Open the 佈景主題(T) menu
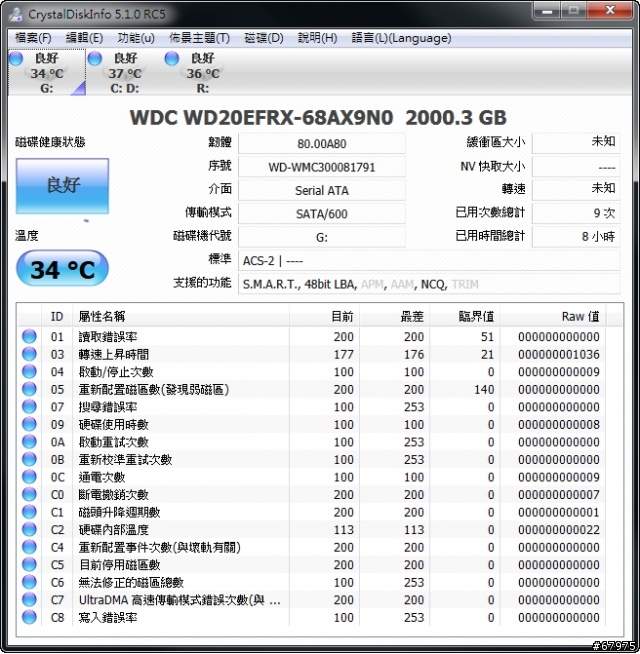640x654 pixels. [199, 38]
